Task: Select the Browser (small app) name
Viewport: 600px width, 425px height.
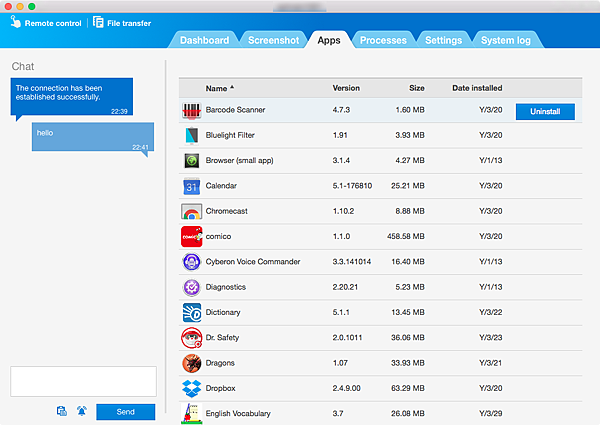Action: point(240,160)
